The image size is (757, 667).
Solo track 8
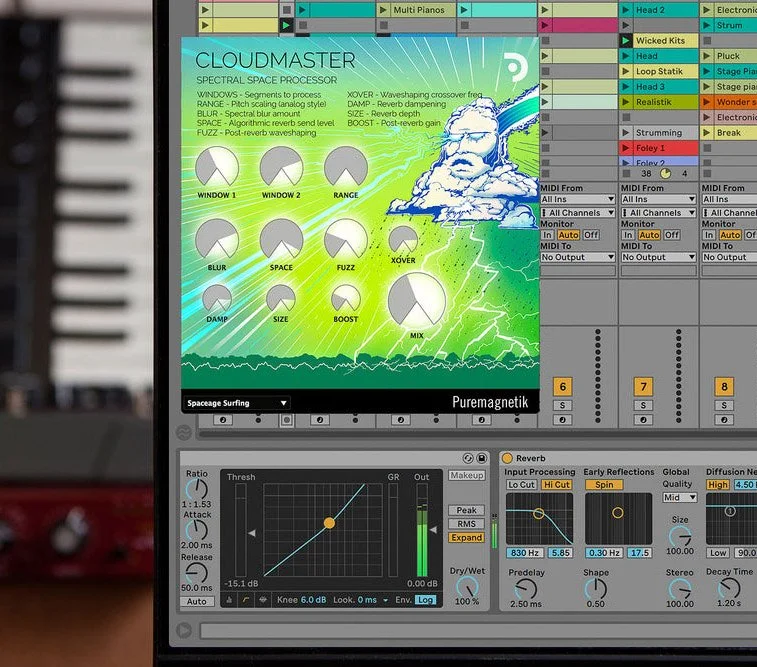(x=724, y=405)
